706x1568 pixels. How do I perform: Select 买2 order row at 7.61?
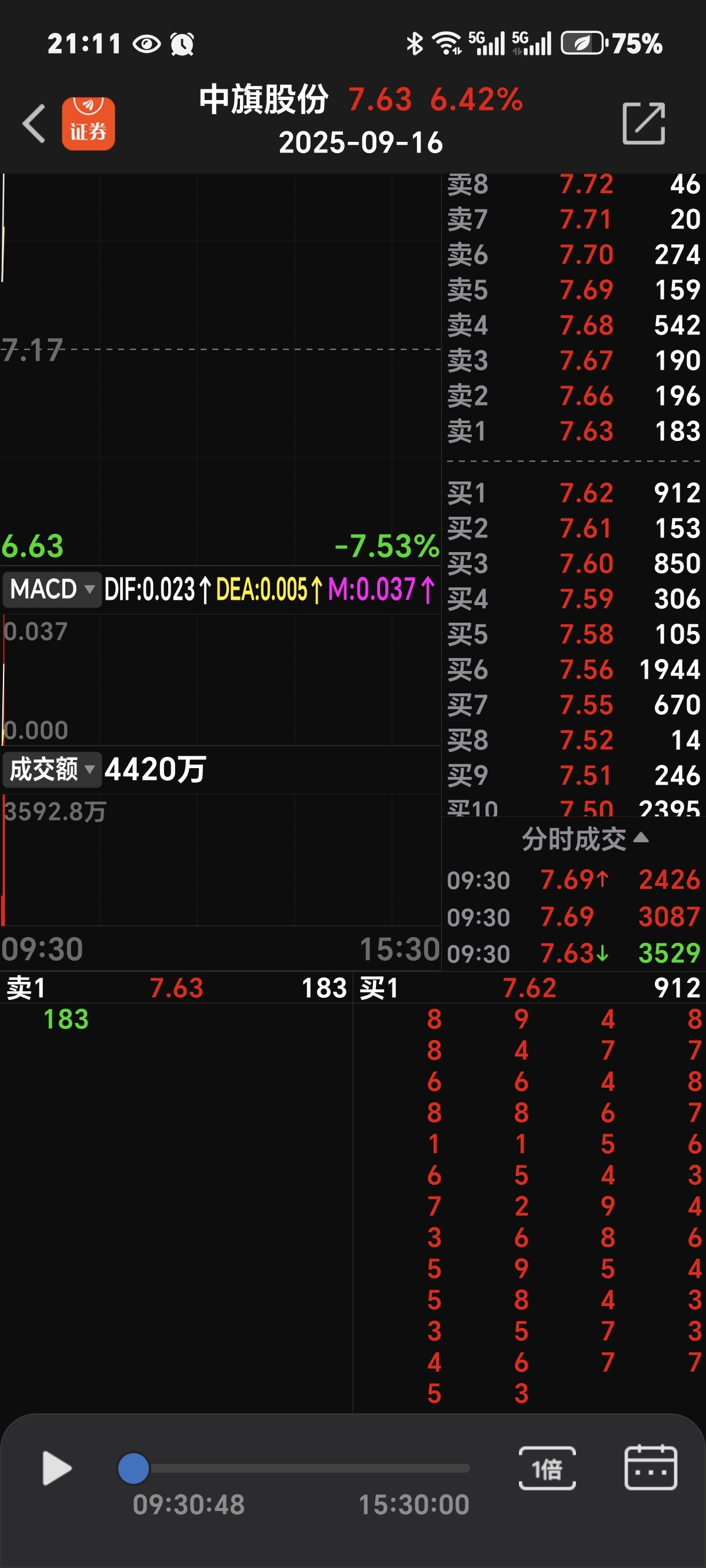[573, 528]
